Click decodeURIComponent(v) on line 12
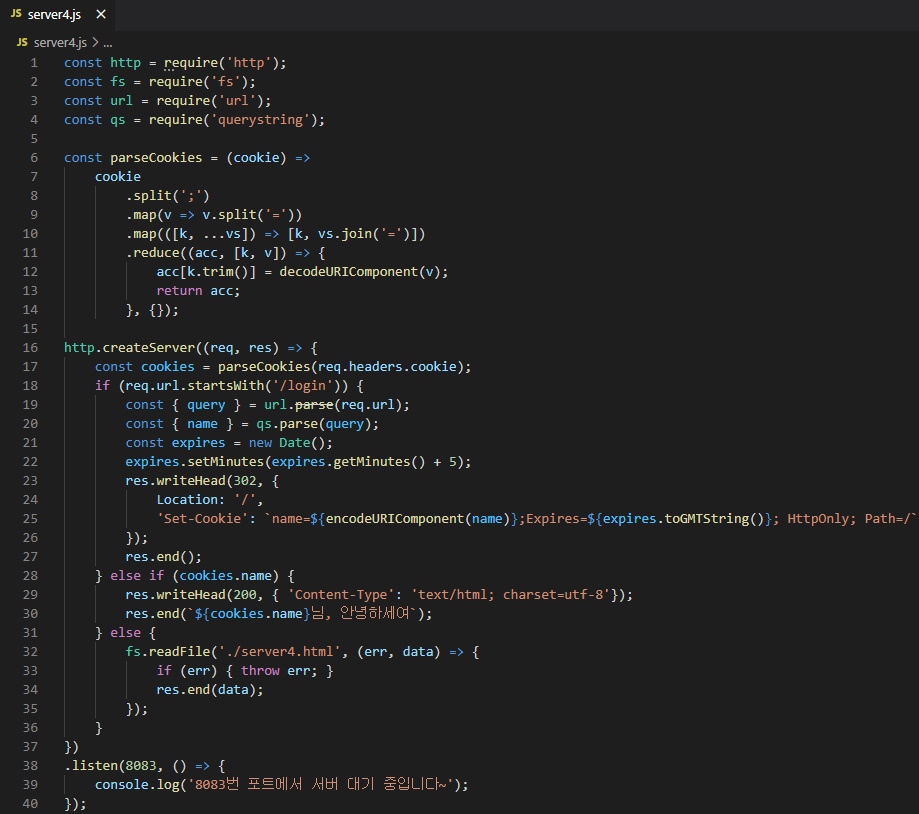The height and width of the screenshot is (814, 919). 360,272
